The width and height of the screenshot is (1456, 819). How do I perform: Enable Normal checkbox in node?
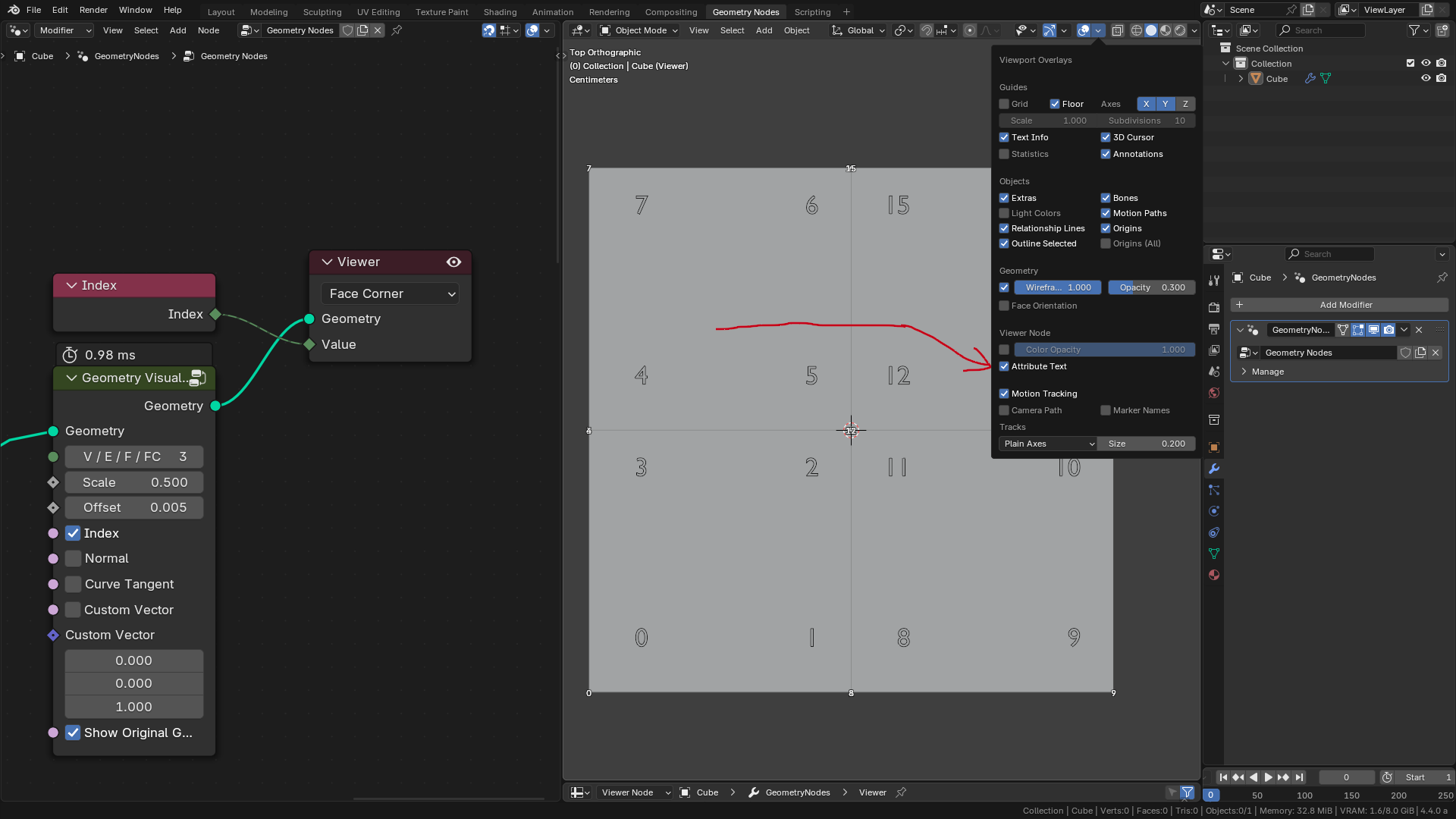pyautogui.click(x=73, y=559)
